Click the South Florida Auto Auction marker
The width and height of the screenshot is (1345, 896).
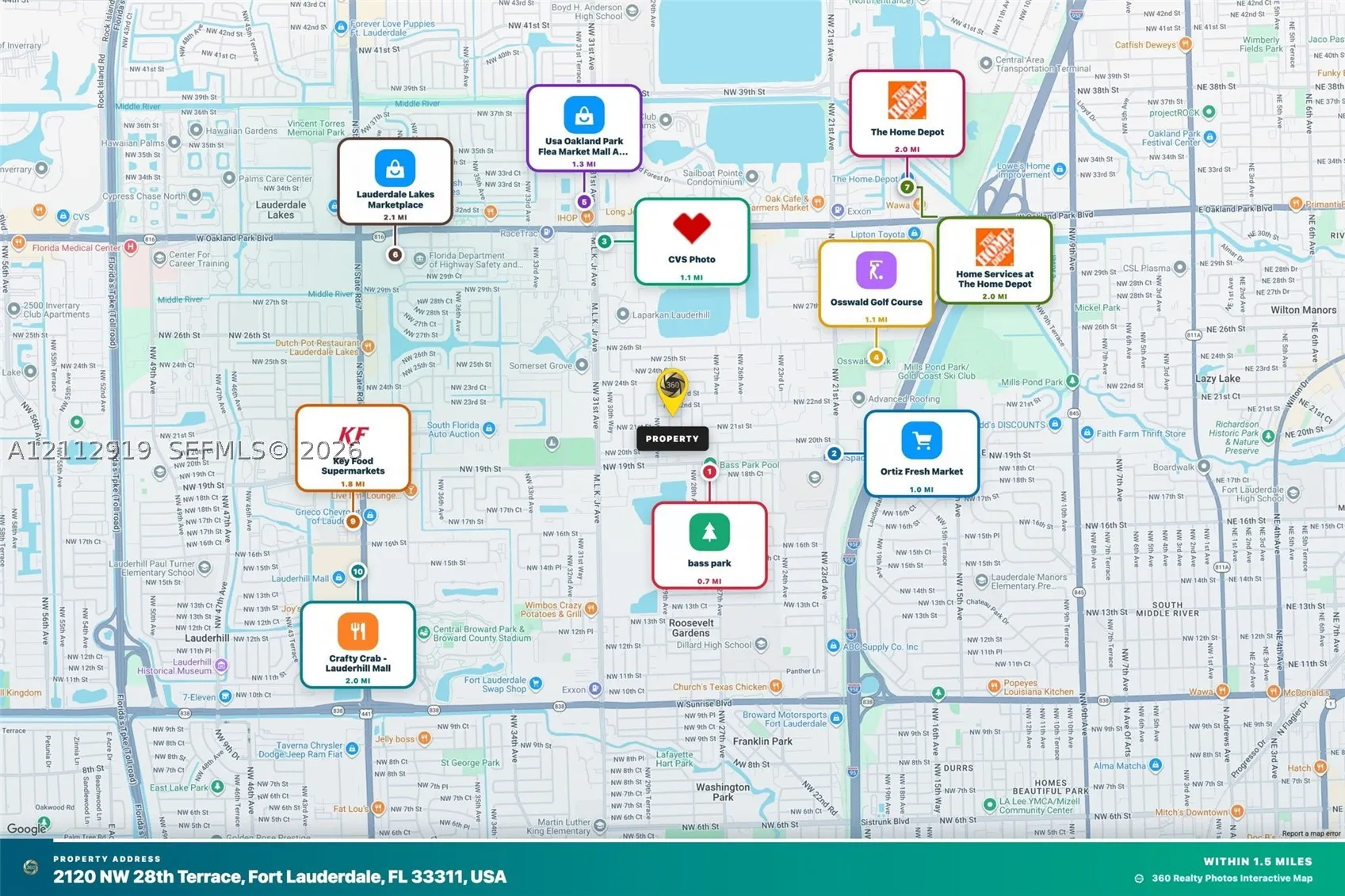[x=489, y=429]
